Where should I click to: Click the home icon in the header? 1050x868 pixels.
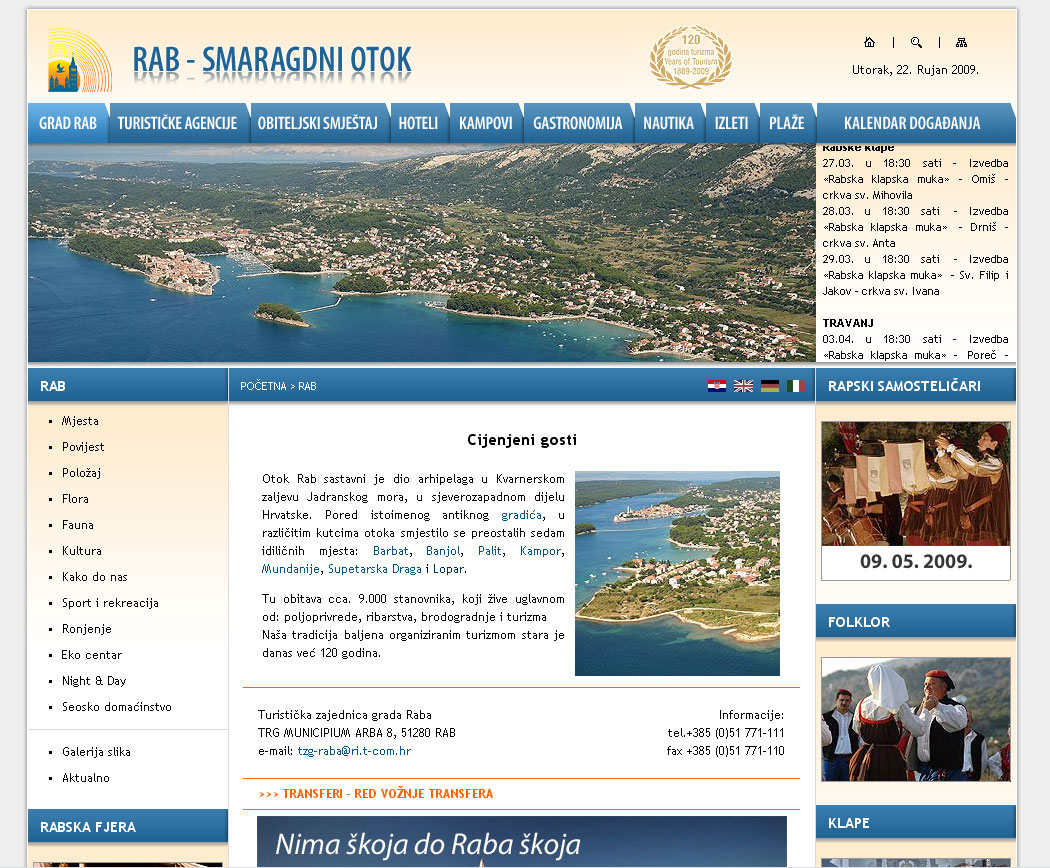[x=869, y=42]
